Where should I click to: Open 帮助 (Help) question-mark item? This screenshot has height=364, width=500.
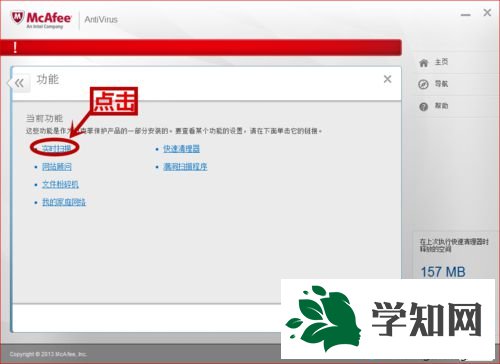coord(433,106)
